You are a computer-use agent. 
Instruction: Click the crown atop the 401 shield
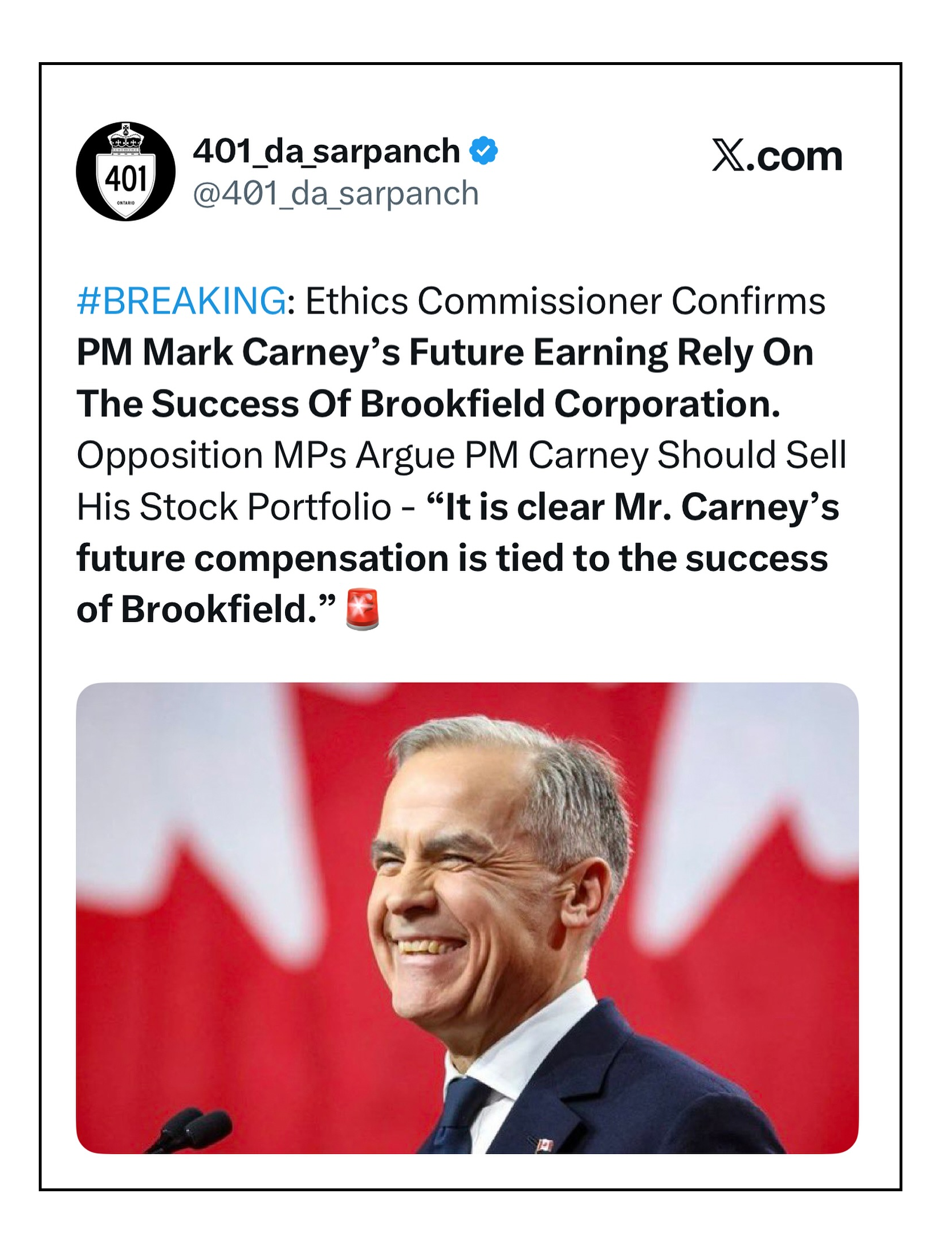(126, 138)
